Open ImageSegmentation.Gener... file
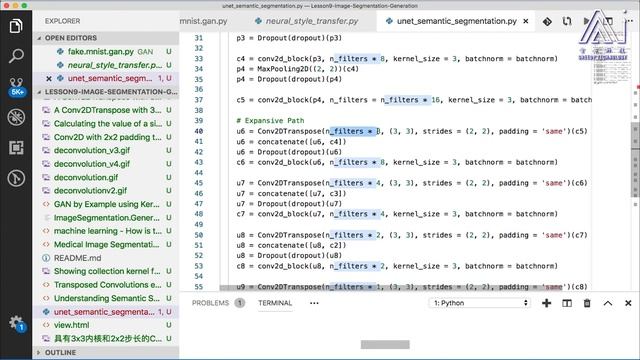This screenshot has width=640, height=360. [106, 218]
